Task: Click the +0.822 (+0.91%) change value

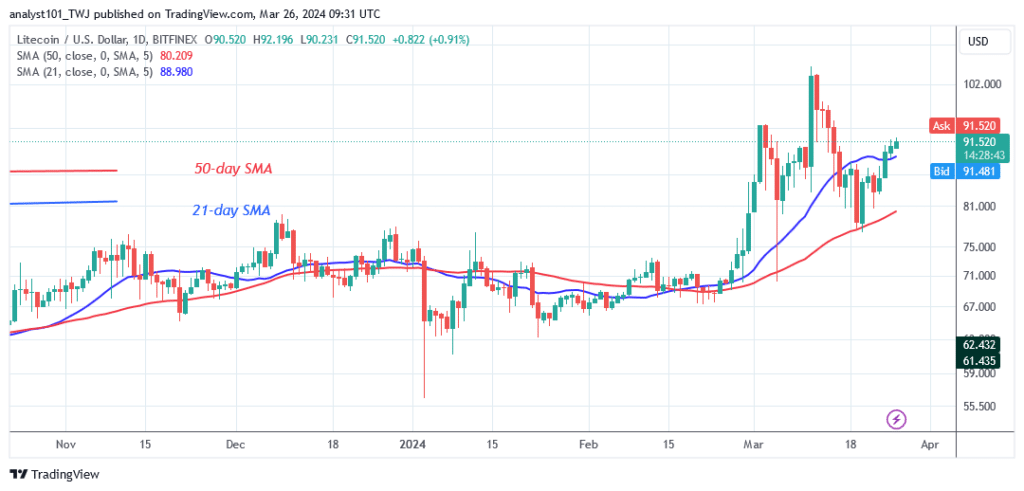Action: 431,40
